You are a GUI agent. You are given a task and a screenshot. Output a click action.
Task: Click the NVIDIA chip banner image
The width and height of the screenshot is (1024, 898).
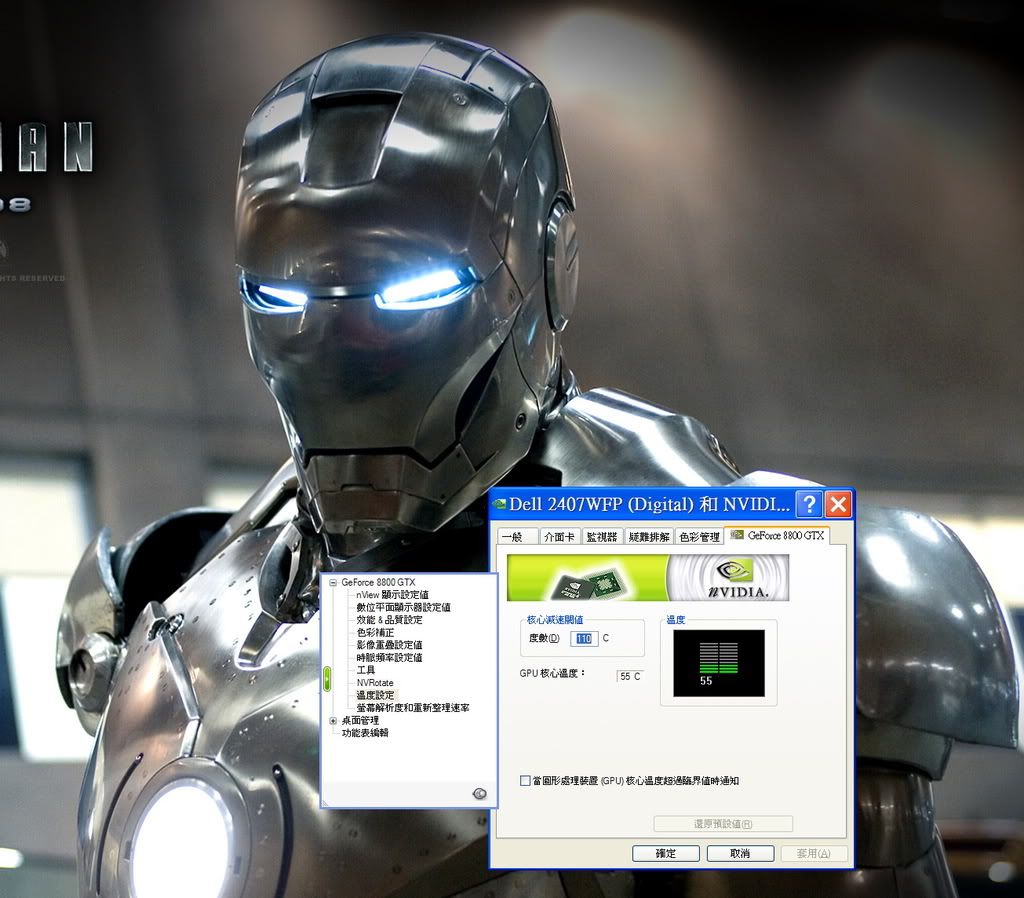[x=648, y=577]
